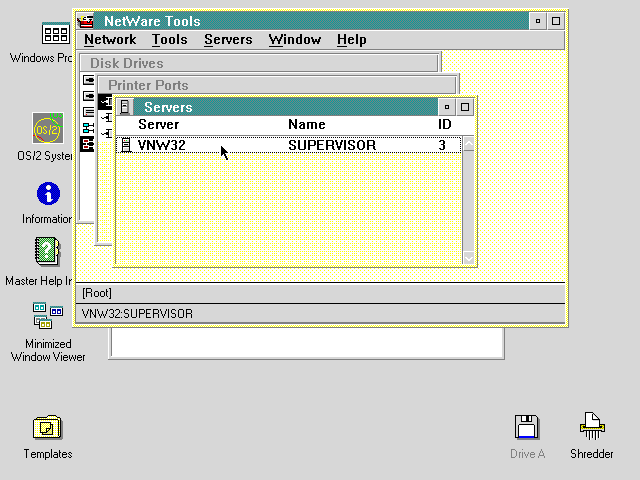Click the ID column header

click(444, 124)
